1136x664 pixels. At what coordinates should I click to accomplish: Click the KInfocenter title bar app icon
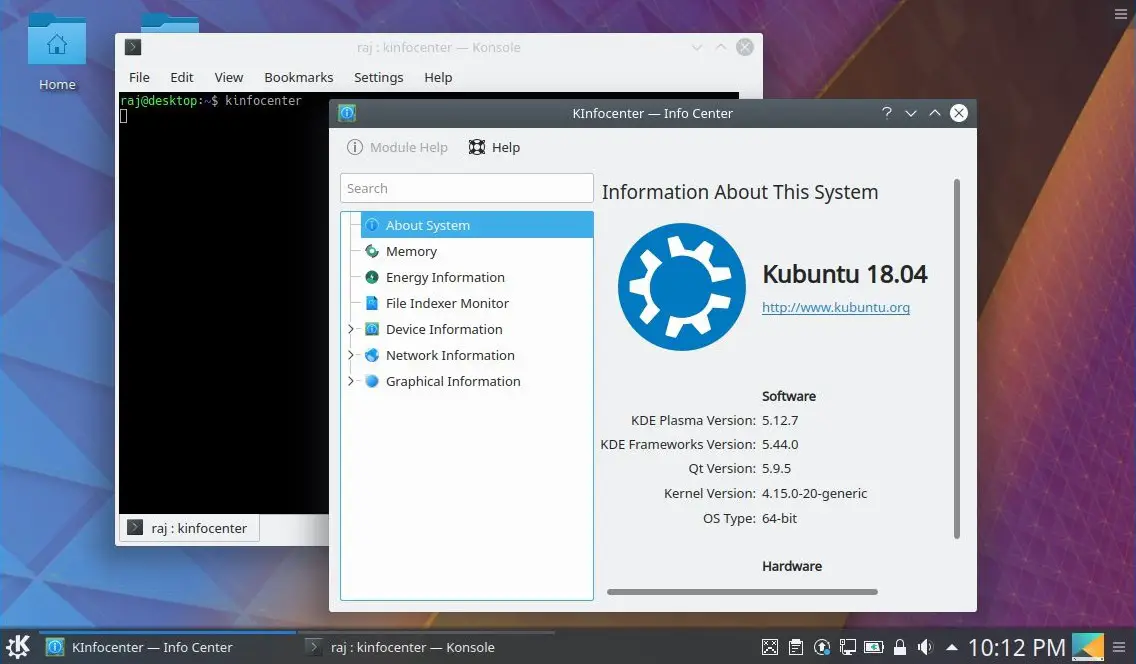click(x=347, y=113)
